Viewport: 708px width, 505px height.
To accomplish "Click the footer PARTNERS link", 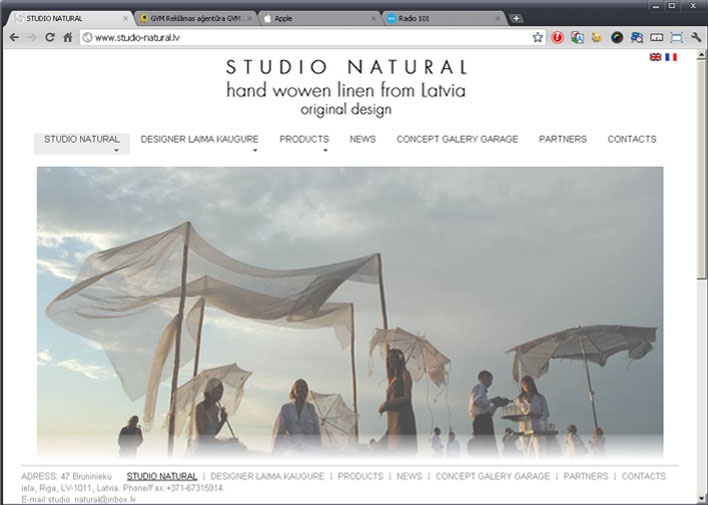I will 586,477.
